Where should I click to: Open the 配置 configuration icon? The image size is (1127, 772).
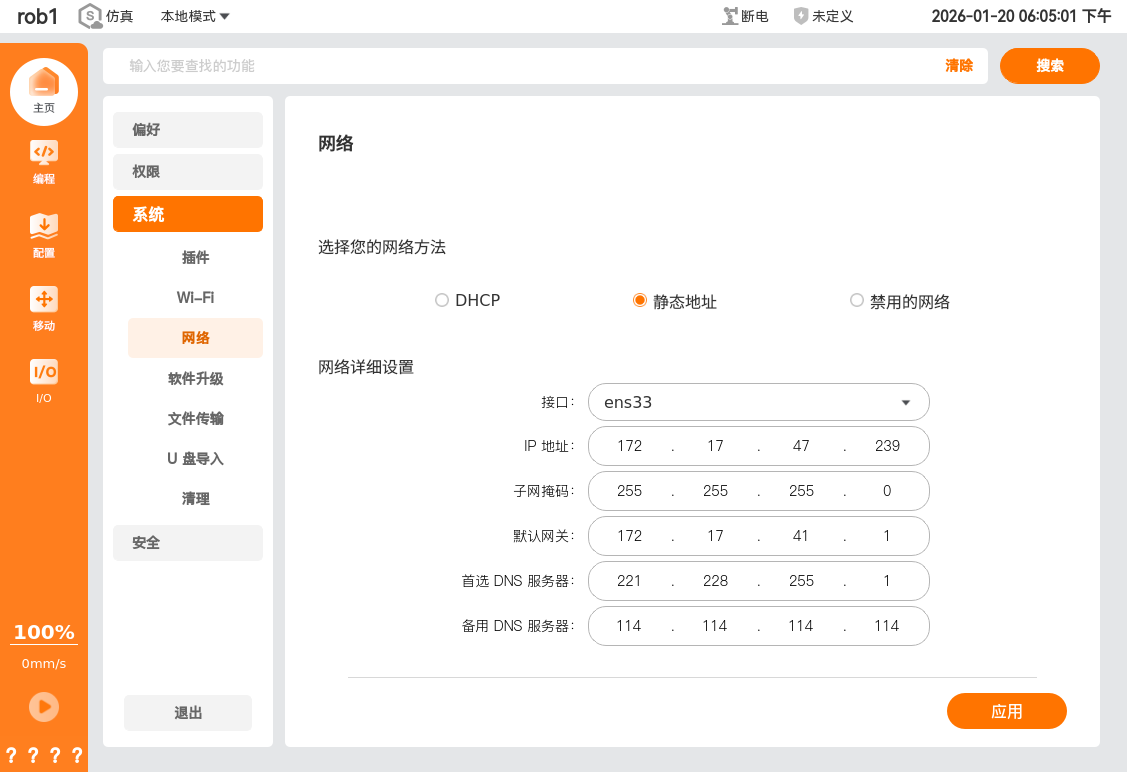tap(44, 226)
